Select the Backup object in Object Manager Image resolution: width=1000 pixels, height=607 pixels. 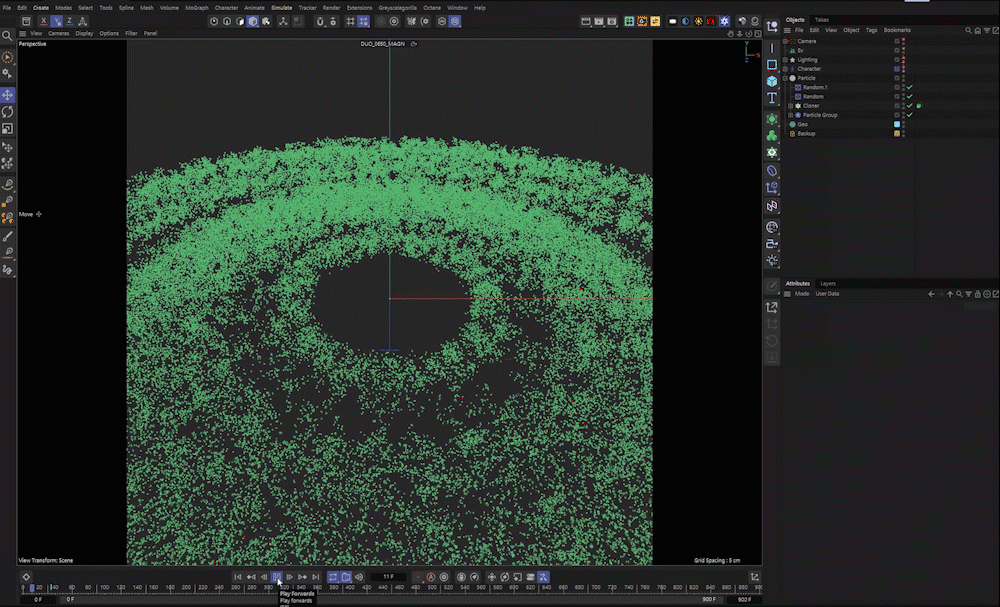click(806, 133)
